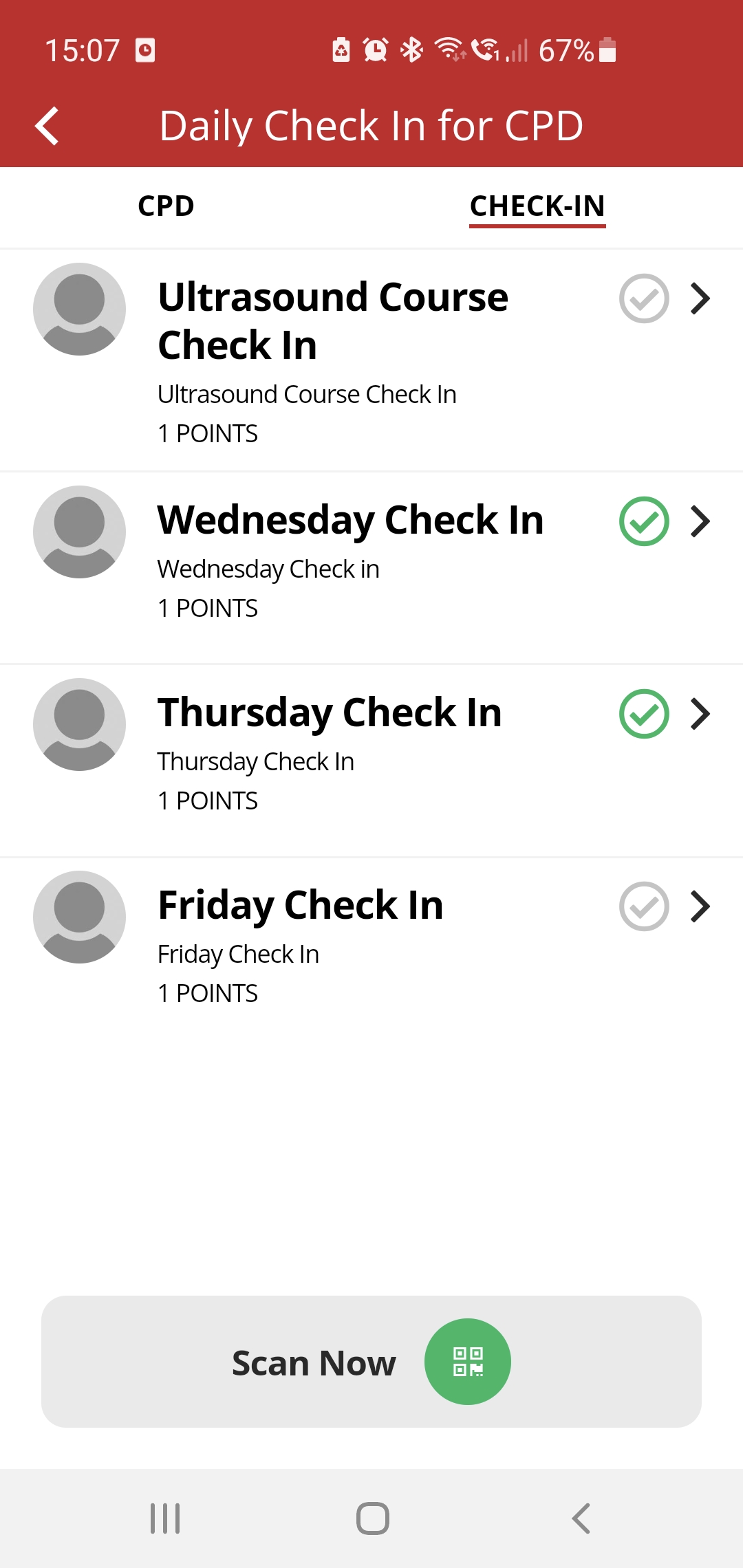Toggle Ultrasound Course check mark

click(x=644, y=298)
